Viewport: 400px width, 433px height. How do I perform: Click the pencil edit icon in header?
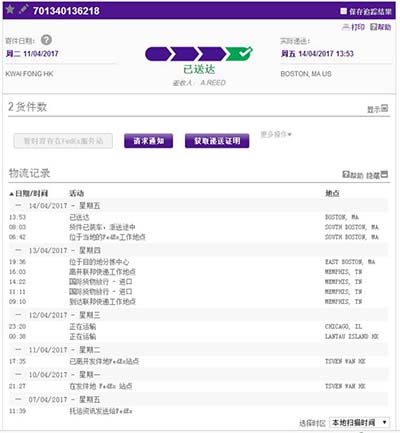click(23, 9)
